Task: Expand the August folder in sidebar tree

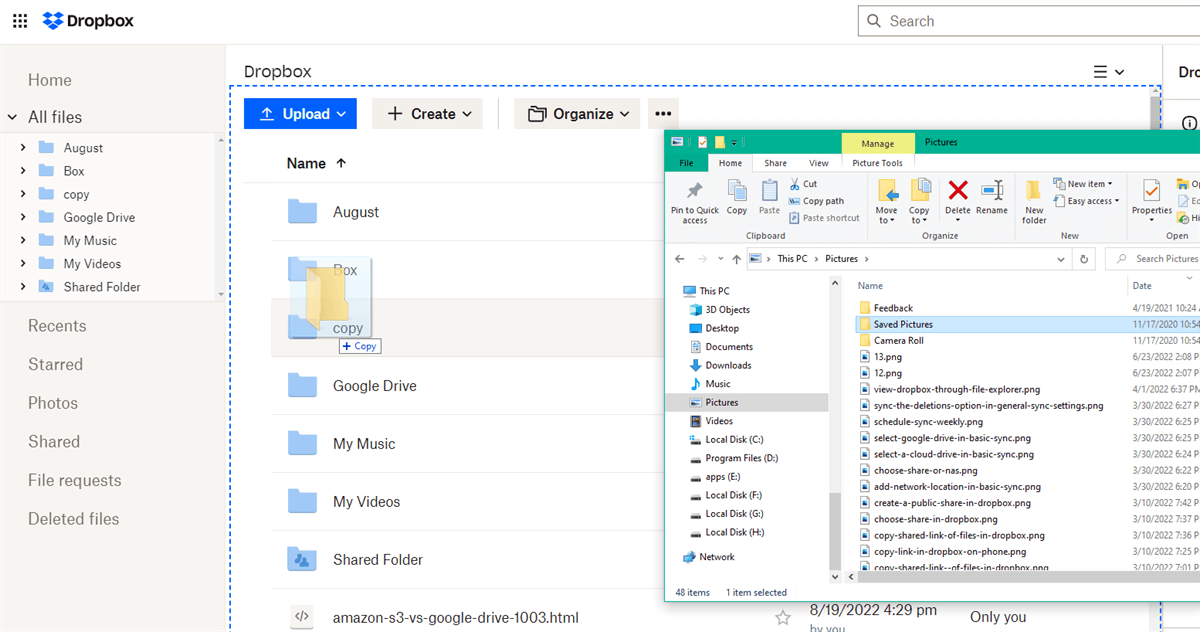Action: (23, 148)
